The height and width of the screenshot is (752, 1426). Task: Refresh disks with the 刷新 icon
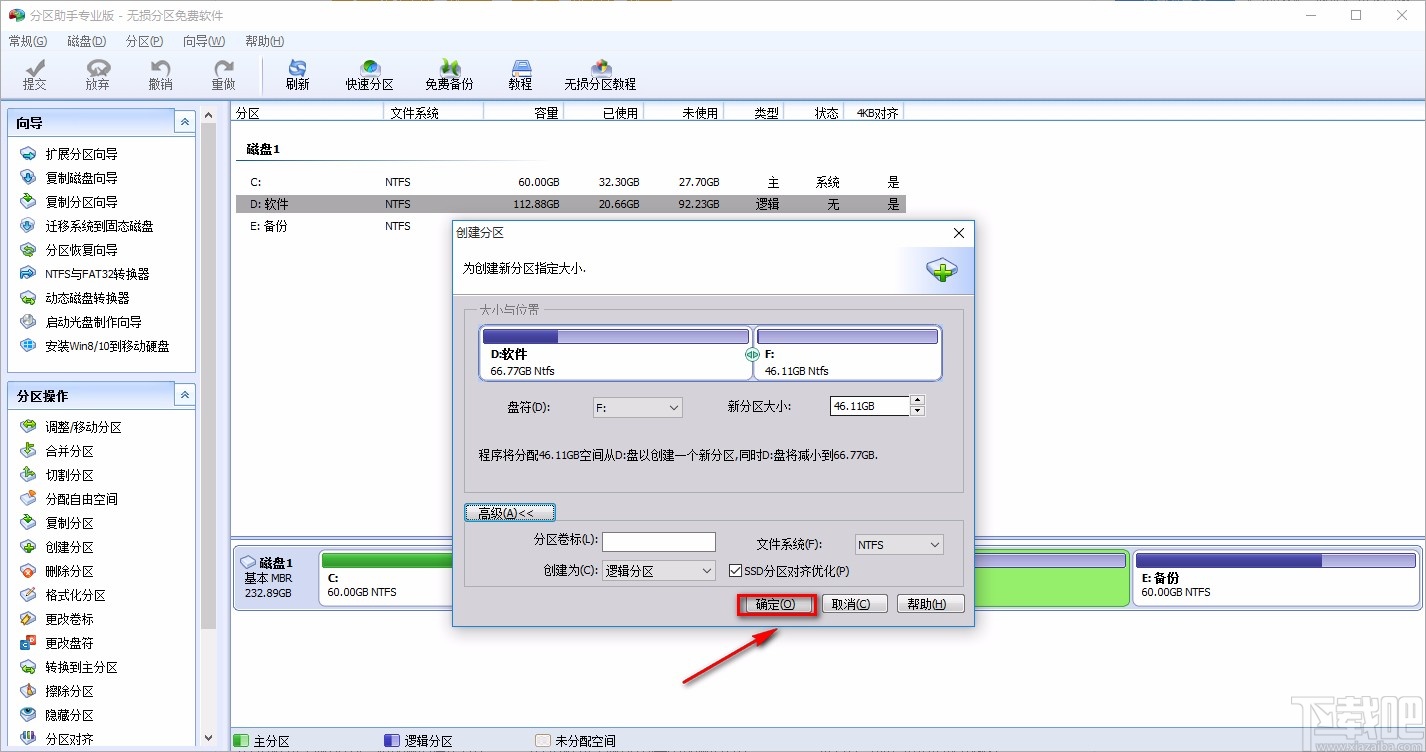click(297, 74)
